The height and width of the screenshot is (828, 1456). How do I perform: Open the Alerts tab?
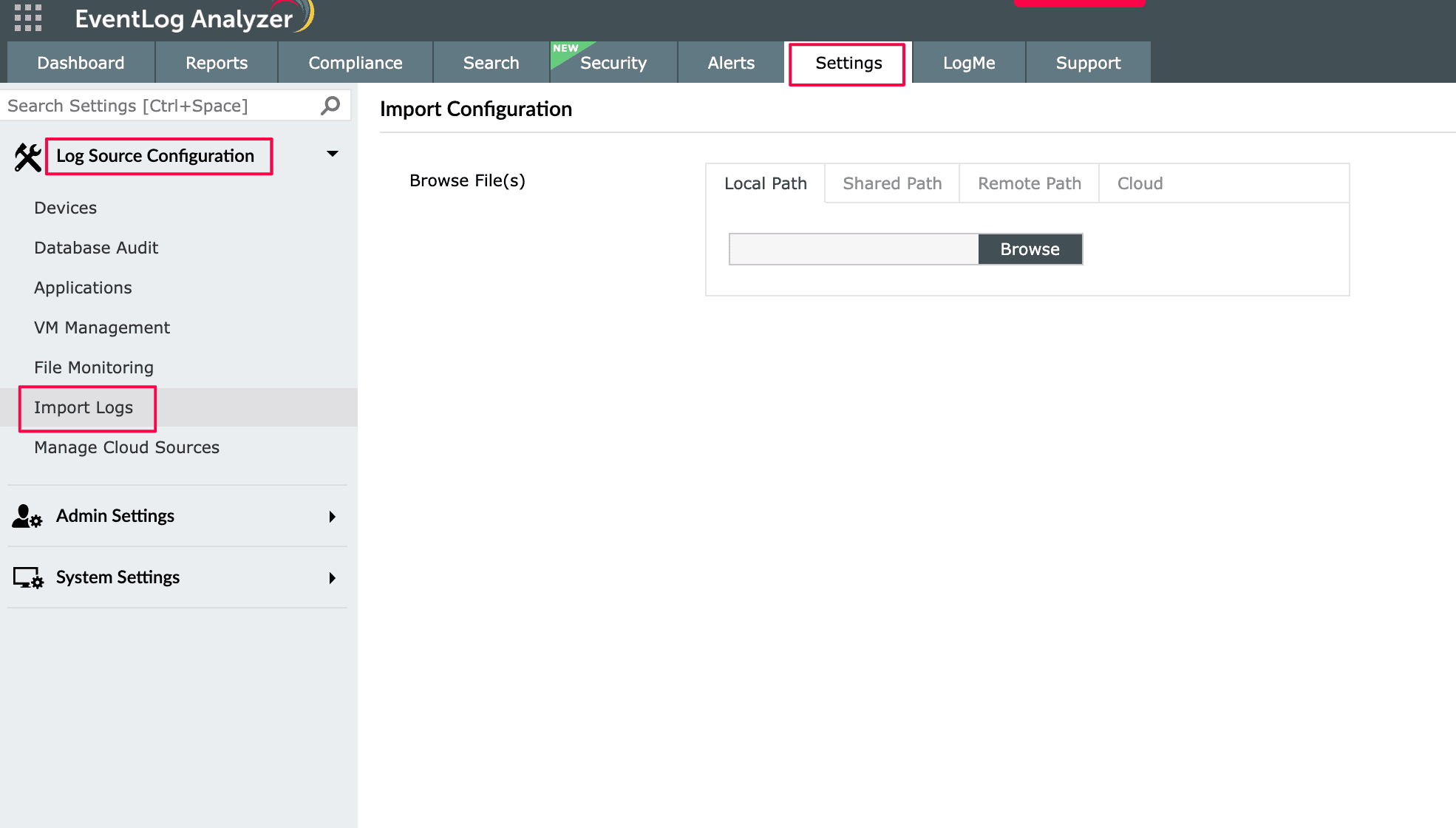pos(731,63)
